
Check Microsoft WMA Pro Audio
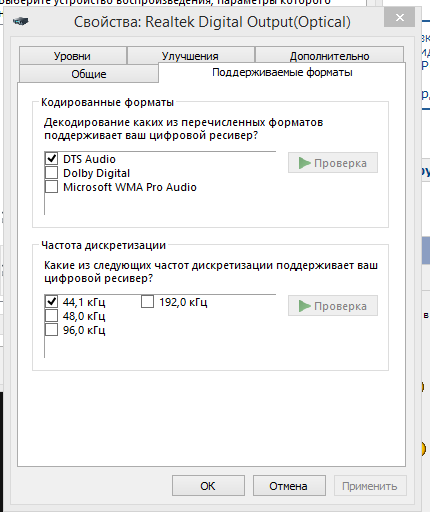(x=51, y=187)
